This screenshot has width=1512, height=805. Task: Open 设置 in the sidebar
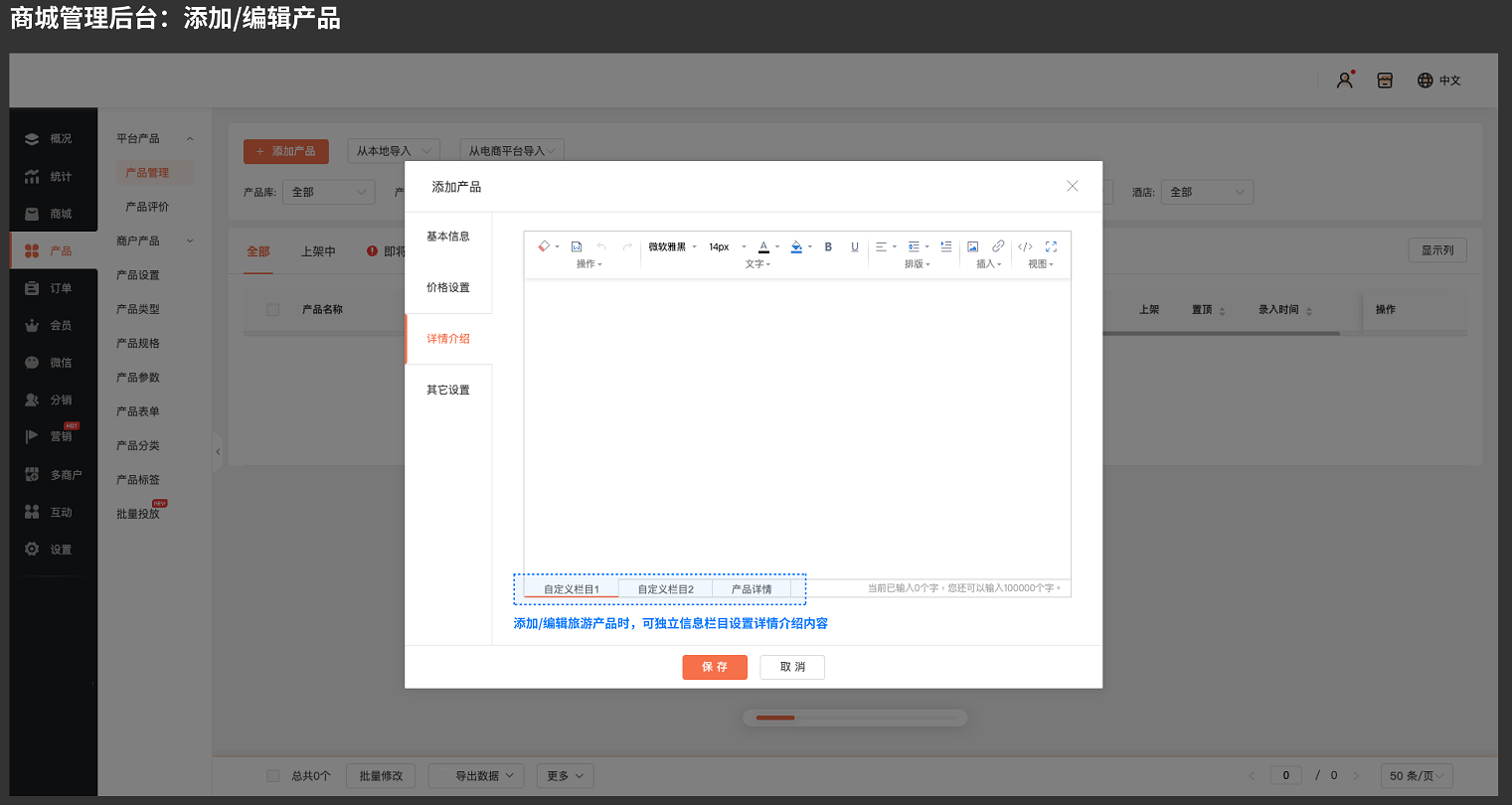(54, 550)
